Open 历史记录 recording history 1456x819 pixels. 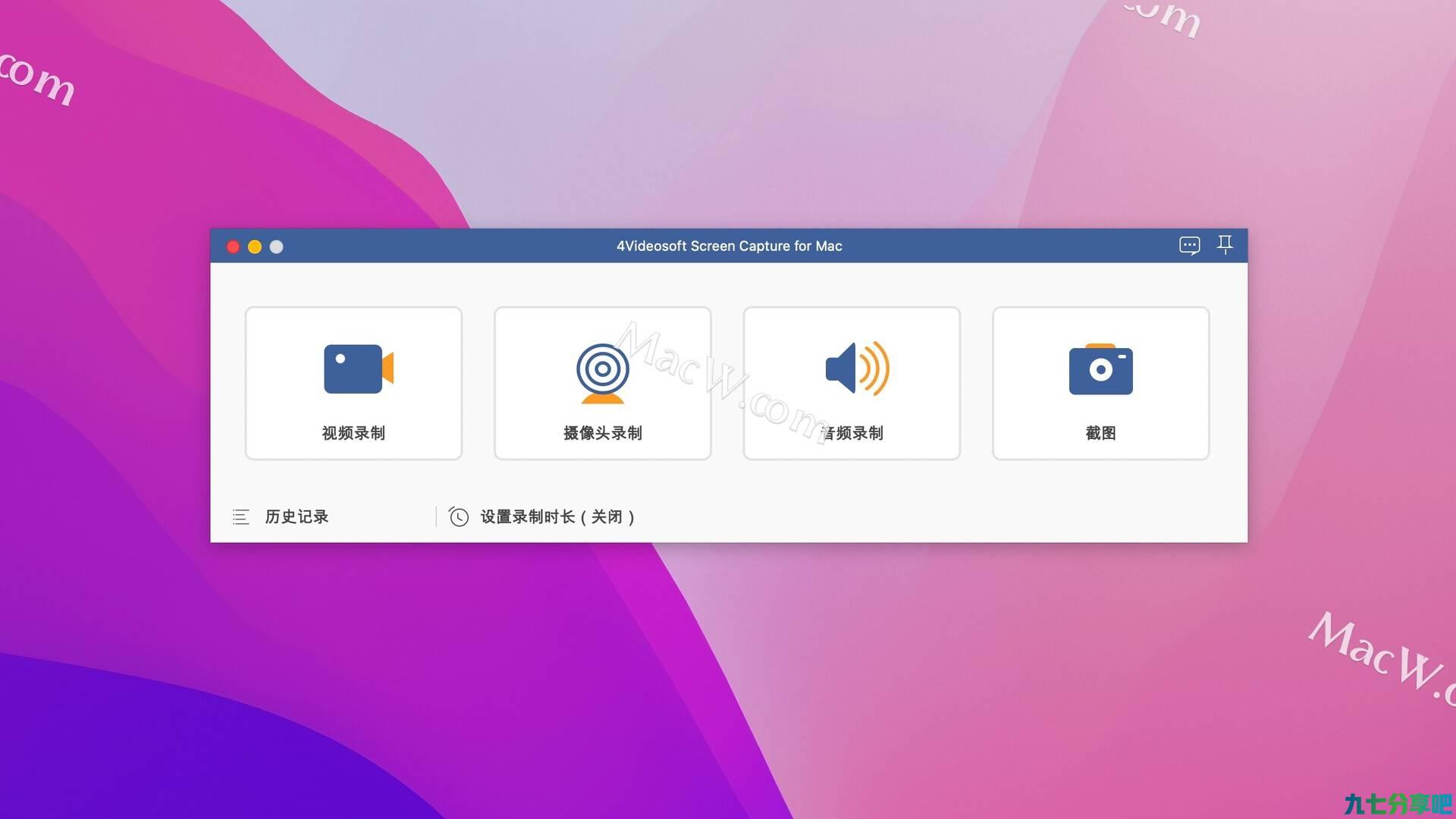[x=297, y=517]
